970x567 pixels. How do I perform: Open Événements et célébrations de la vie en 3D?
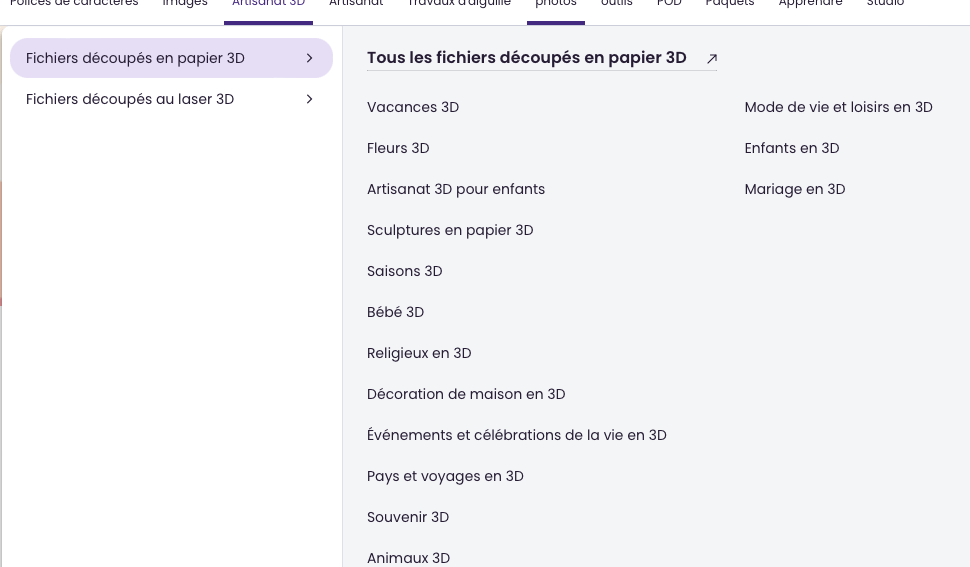pos(516,435)
